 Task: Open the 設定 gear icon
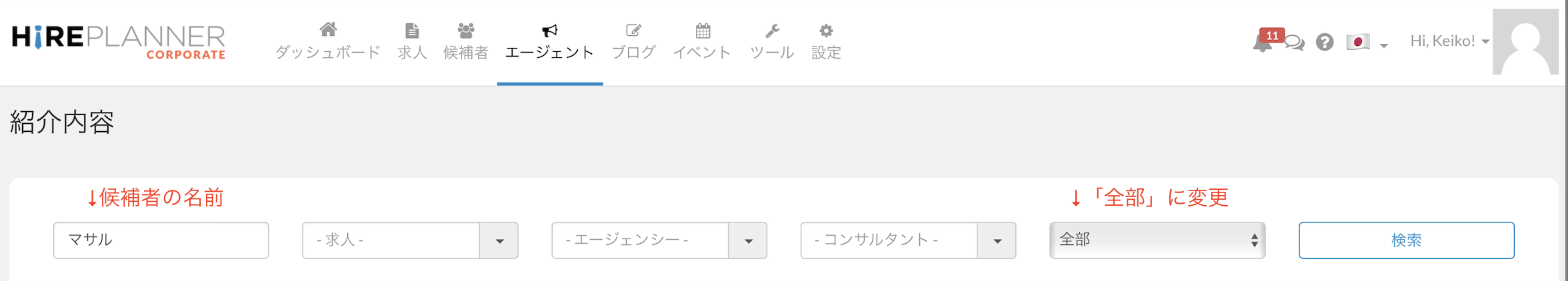(x=826, y=31)
